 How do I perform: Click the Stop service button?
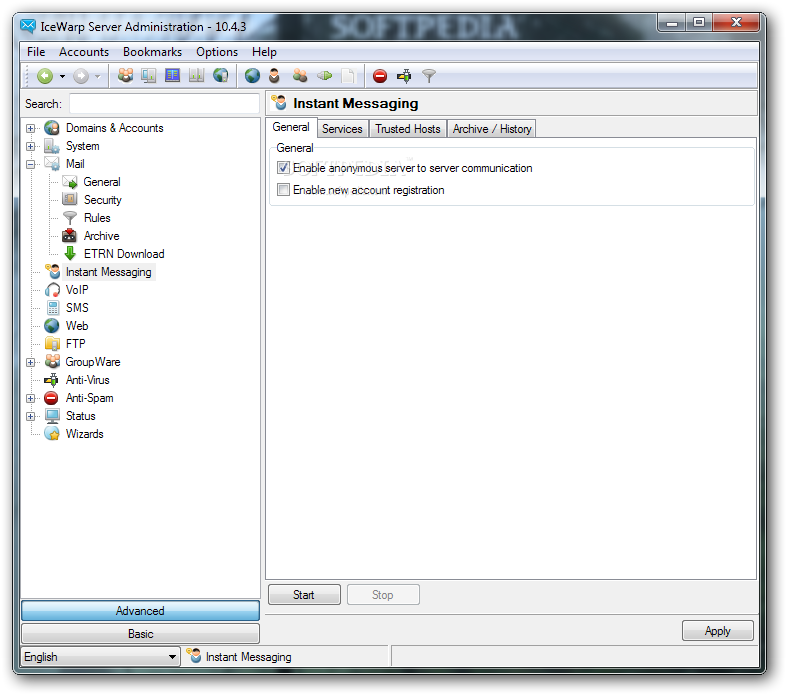point(383,595)
